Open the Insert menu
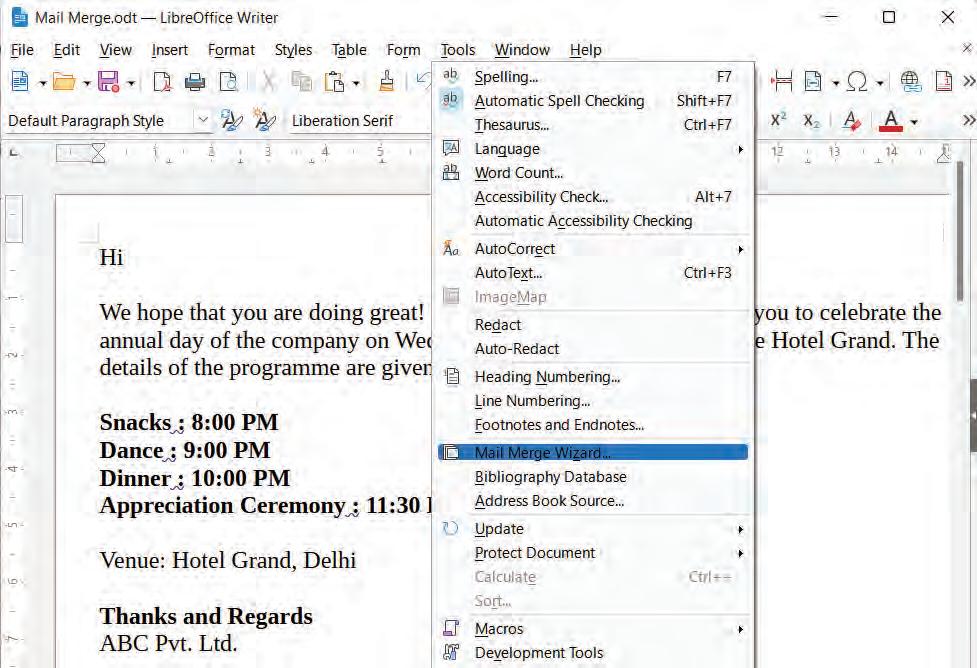Viewport: 977px width, 668px height. [169, 50]
